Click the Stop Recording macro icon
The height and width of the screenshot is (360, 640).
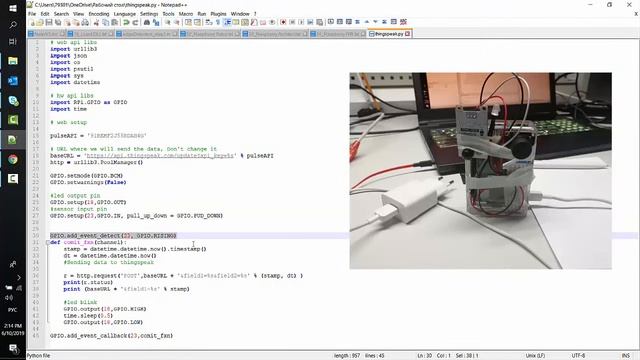click(292, 22)
